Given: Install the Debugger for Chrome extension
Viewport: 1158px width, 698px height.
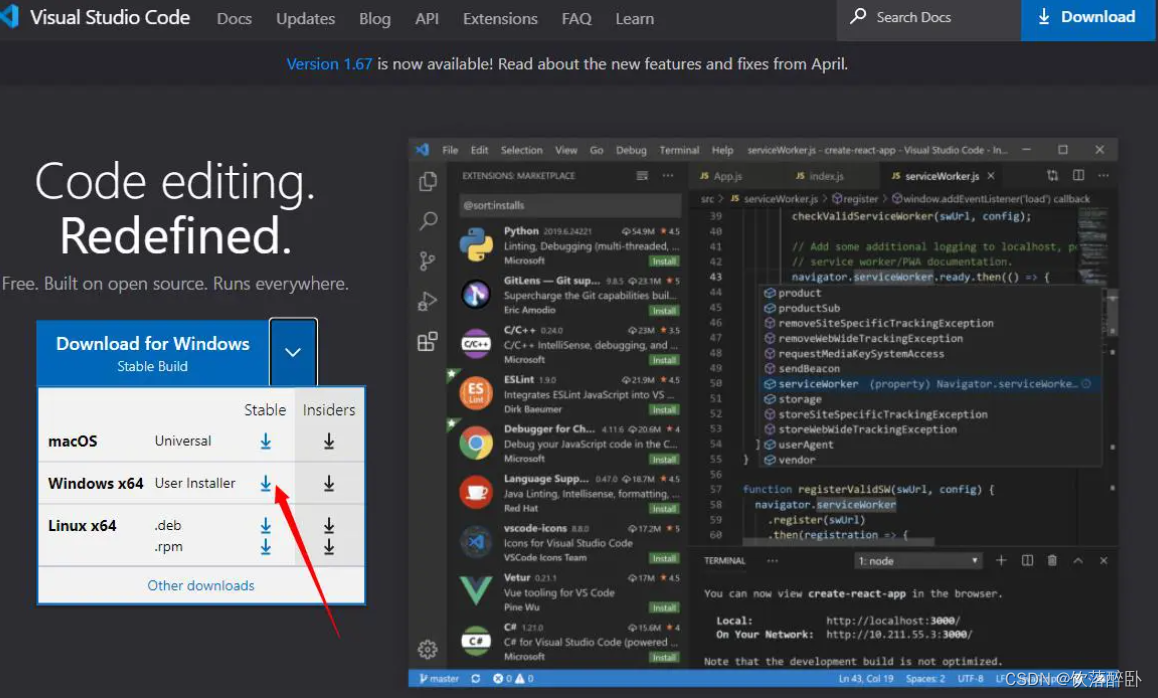Looking at the screenshot, I should click(x=664, y=459).
